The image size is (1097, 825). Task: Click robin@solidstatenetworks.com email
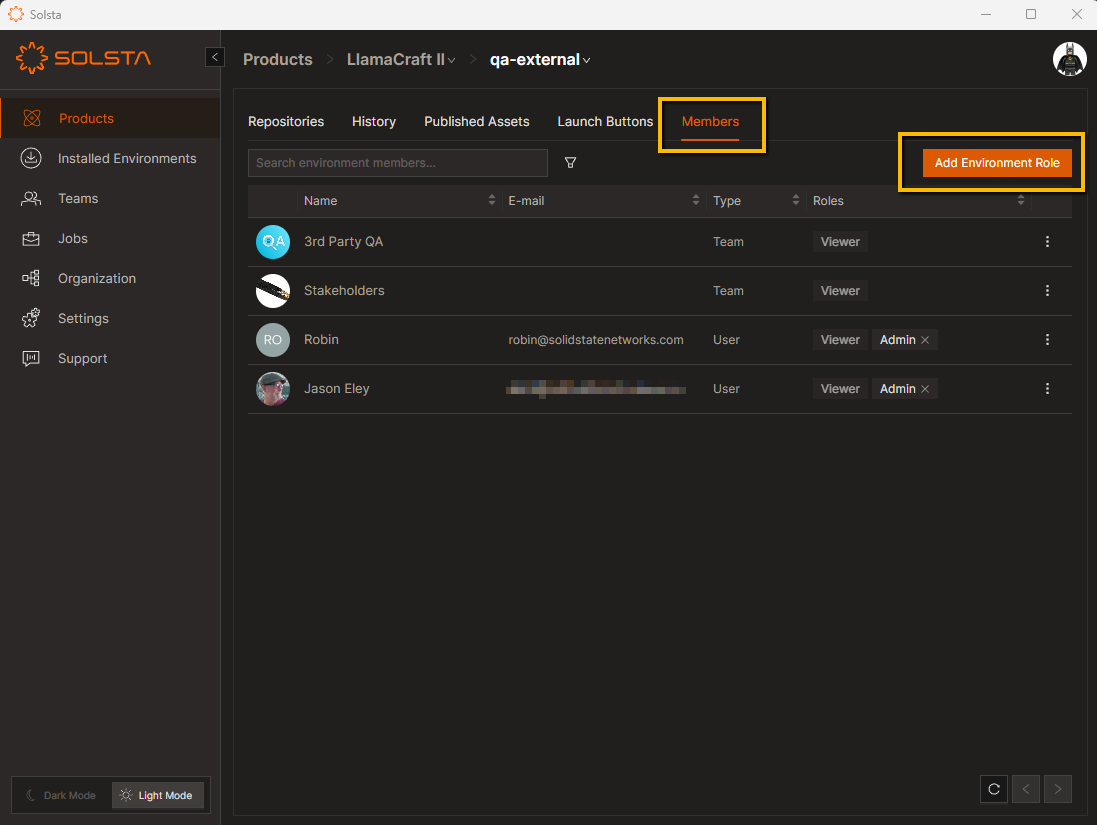pos(595,339)
